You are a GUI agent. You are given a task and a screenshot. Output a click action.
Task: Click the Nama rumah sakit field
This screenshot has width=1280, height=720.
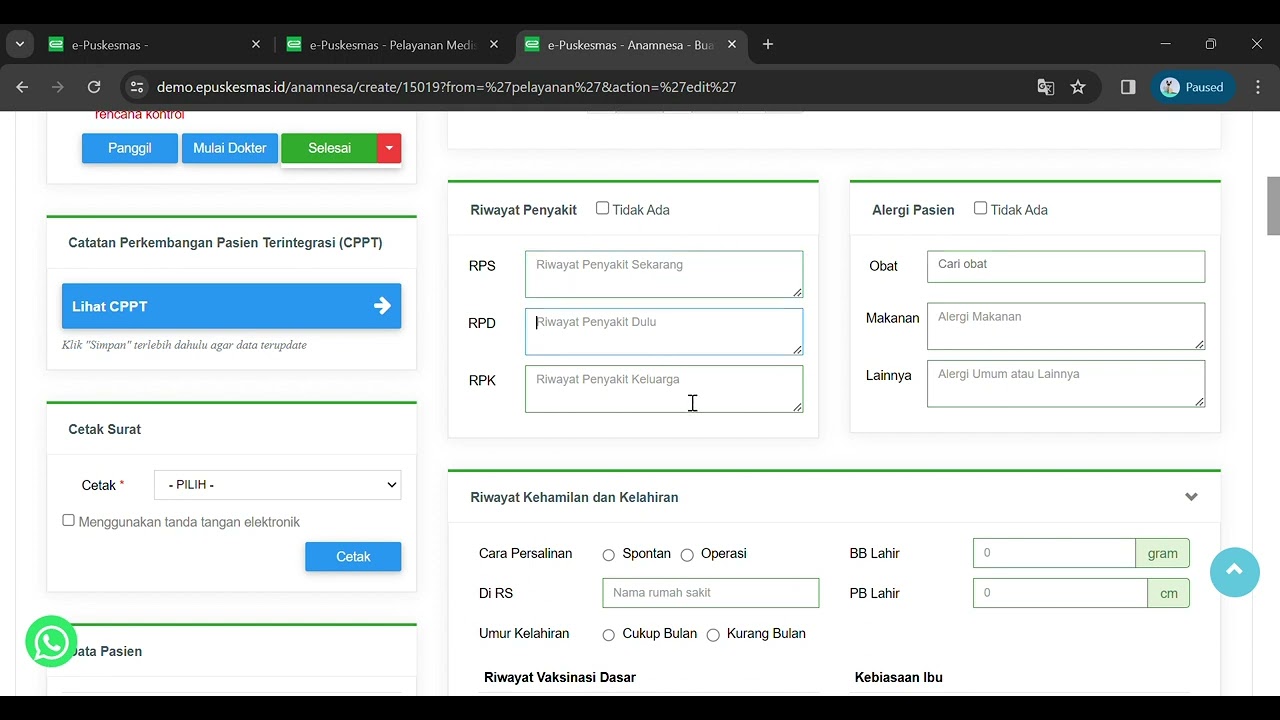[710, 593]
